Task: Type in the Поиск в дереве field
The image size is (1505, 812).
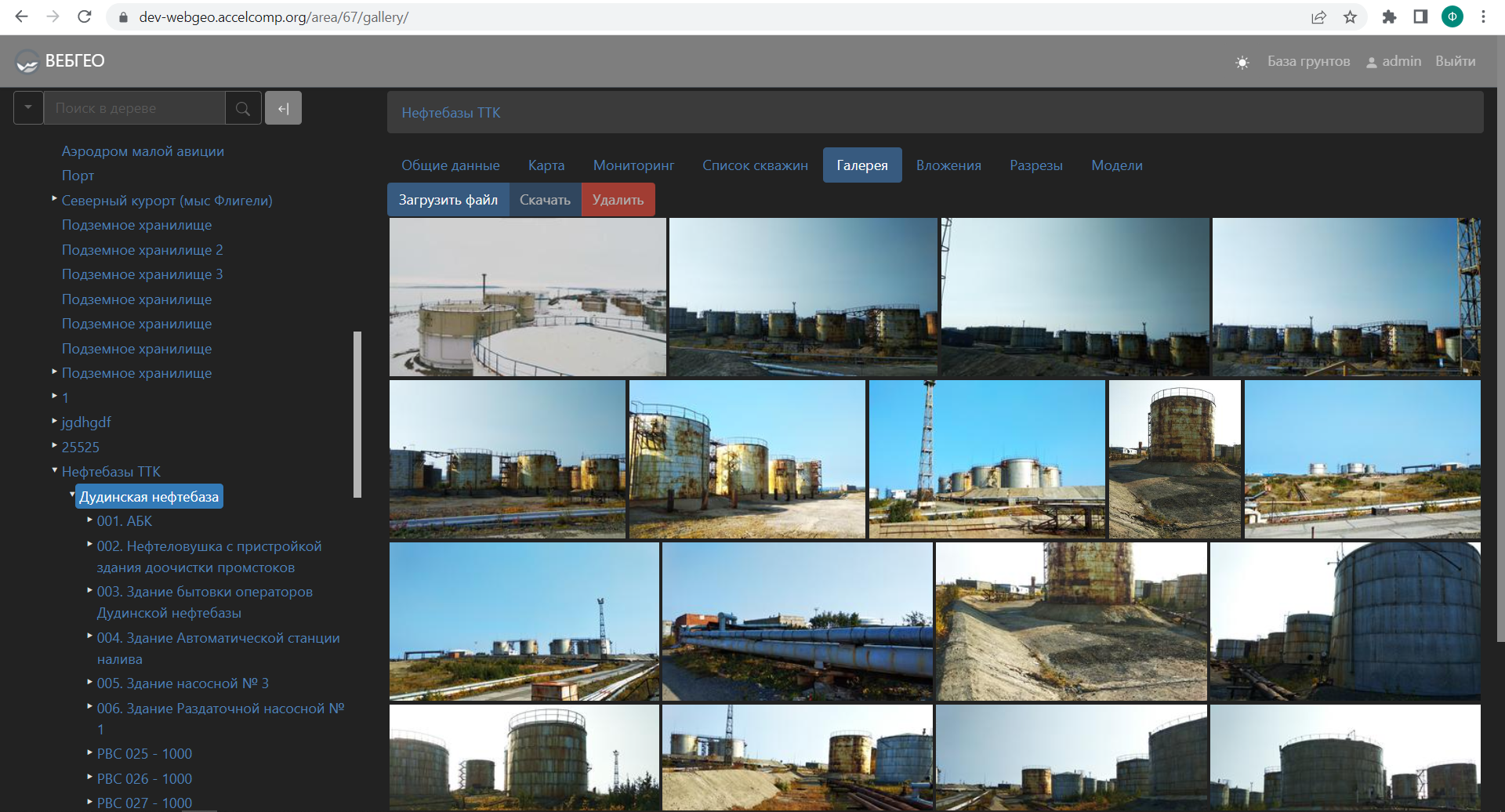Action: coord(134,108)
